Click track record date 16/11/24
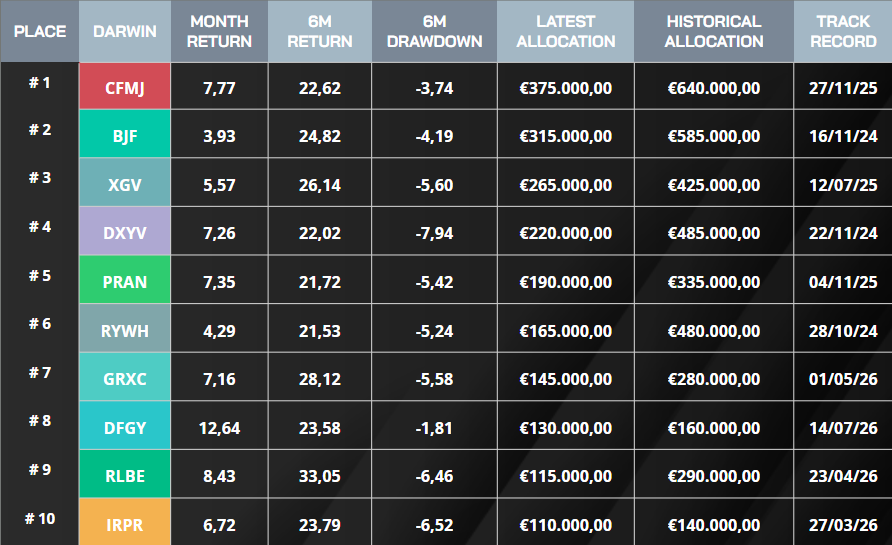The height and width of the screenshot is (545, 892). pyautogui.click(x=843, y=137)
